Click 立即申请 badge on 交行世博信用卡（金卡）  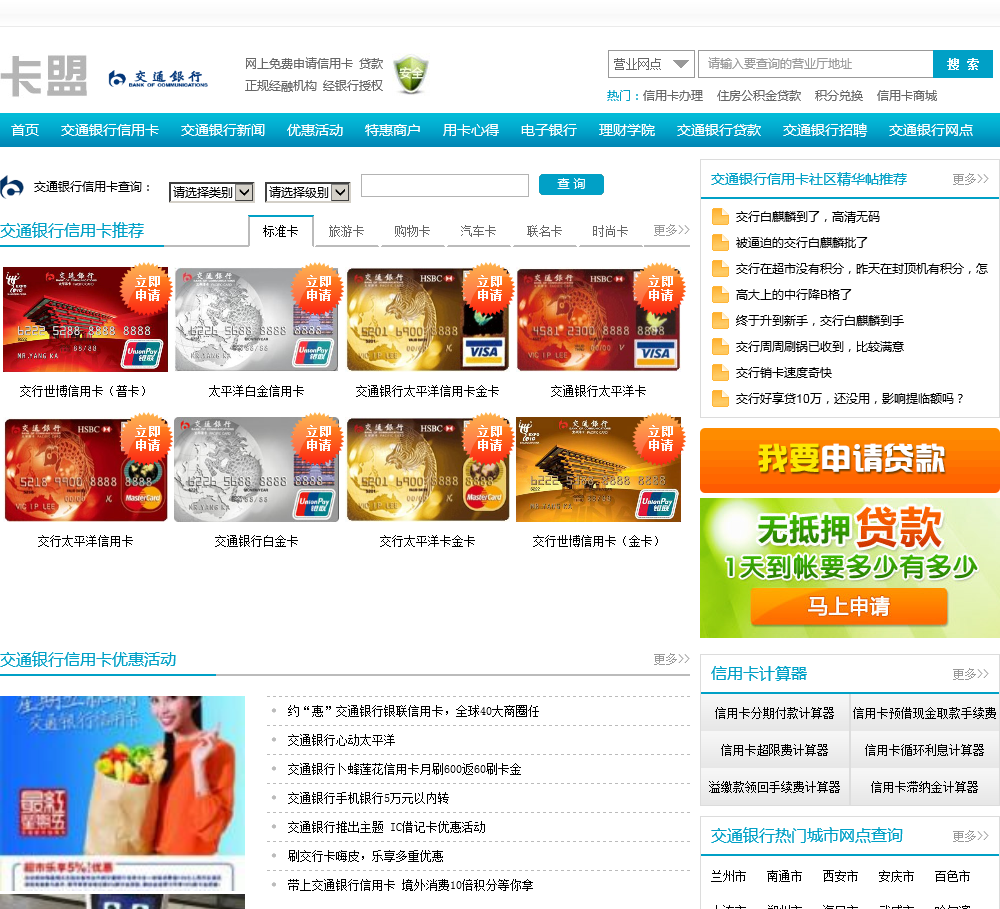coord(660,438)
